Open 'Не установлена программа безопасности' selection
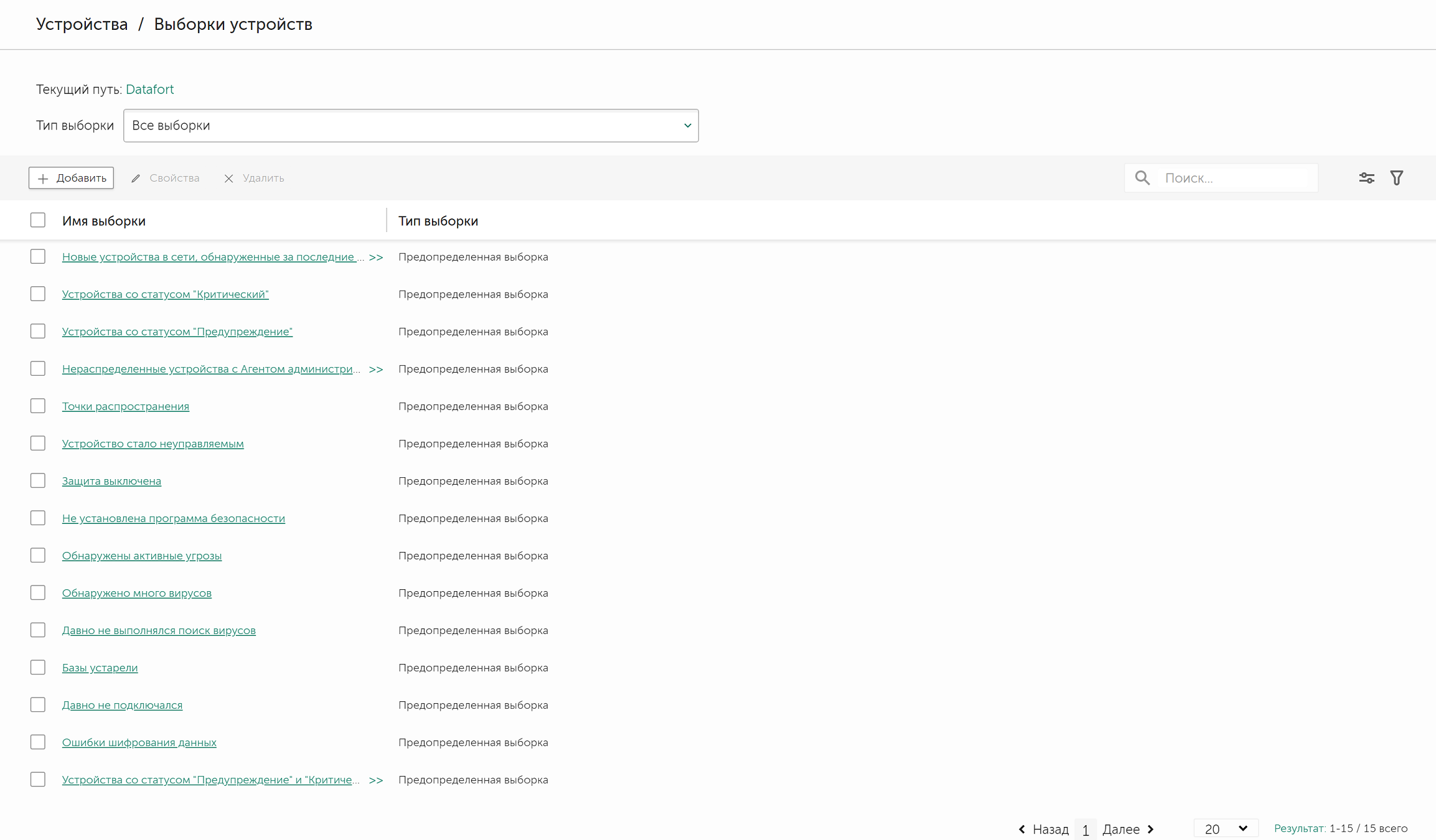The image size is (1436, 840). (x=174, y=518)
